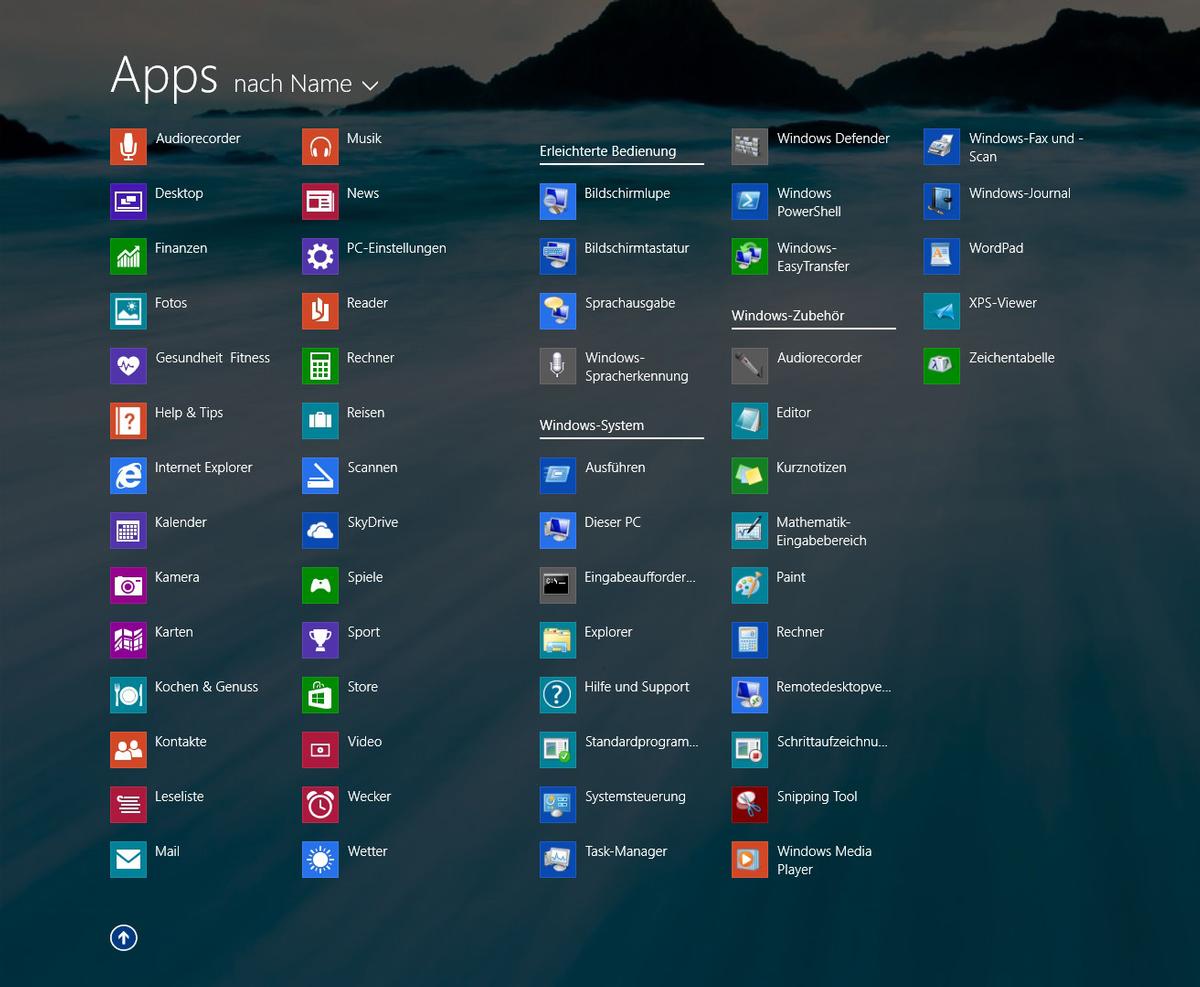Open the Eingabeaufforderung command prompt icon

pos(558,587)
